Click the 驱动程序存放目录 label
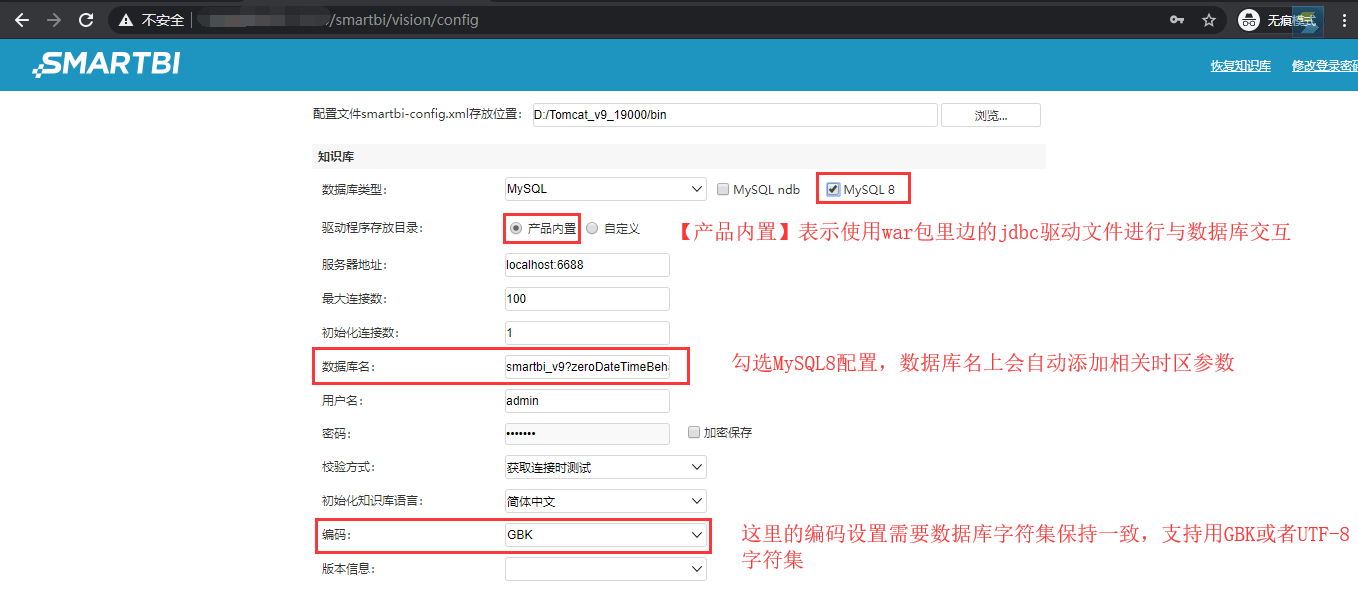Viewport: 1358px width, 591px height. pos(372,229)
